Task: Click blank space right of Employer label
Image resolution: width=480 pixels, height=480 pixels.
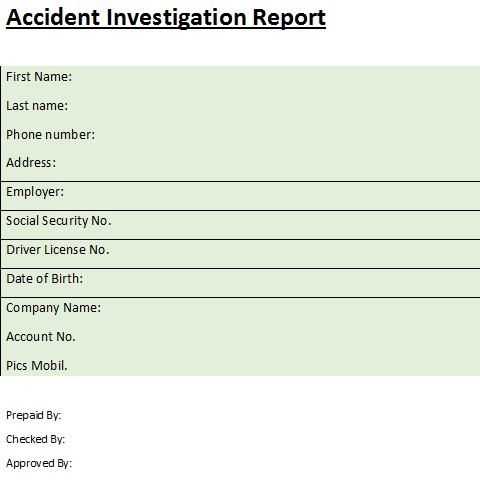Action: tap(272, 196)
